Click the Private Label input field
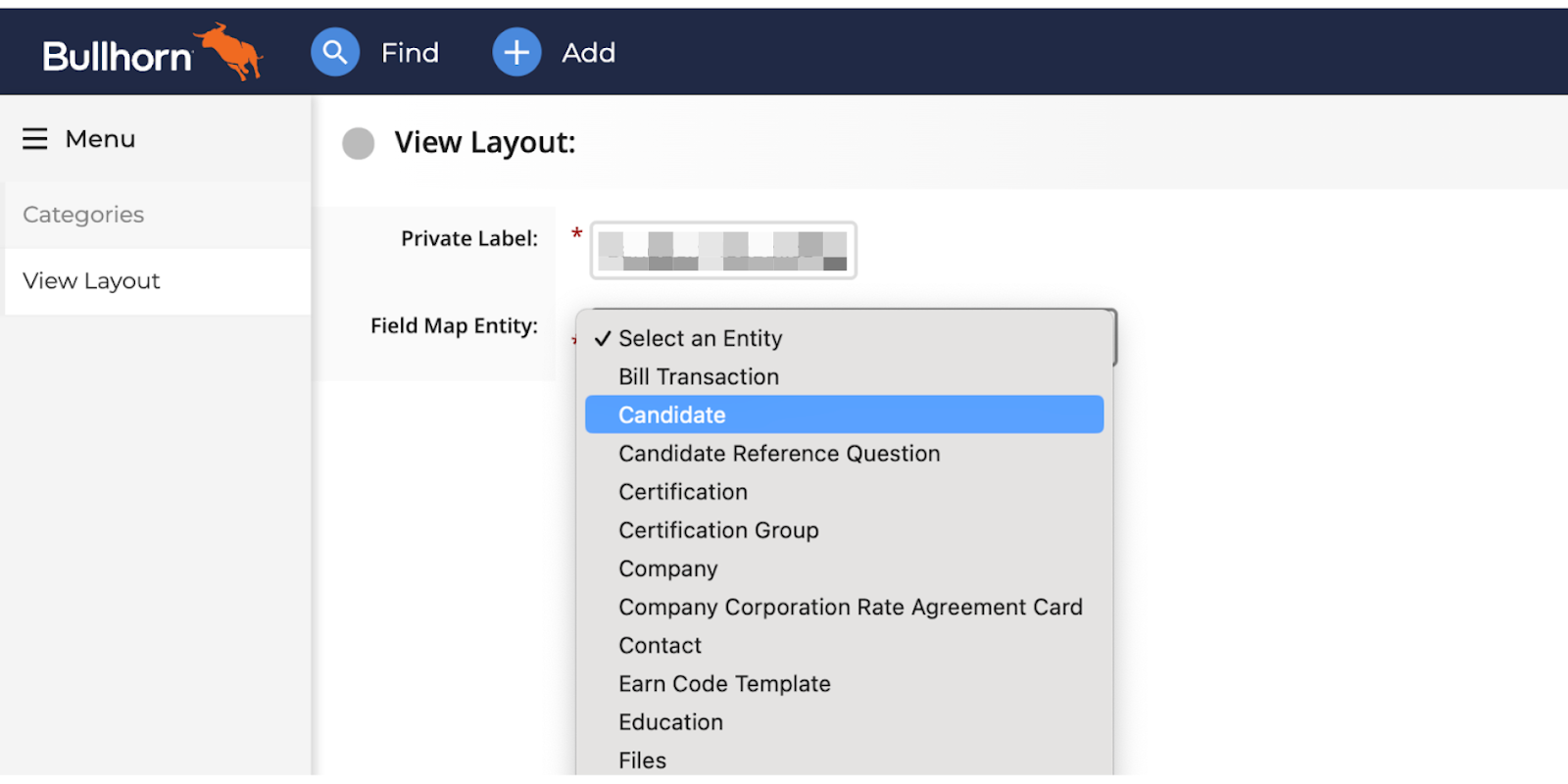The width and height of the screenshot is (1568, 784). click(x=723, y=251)
